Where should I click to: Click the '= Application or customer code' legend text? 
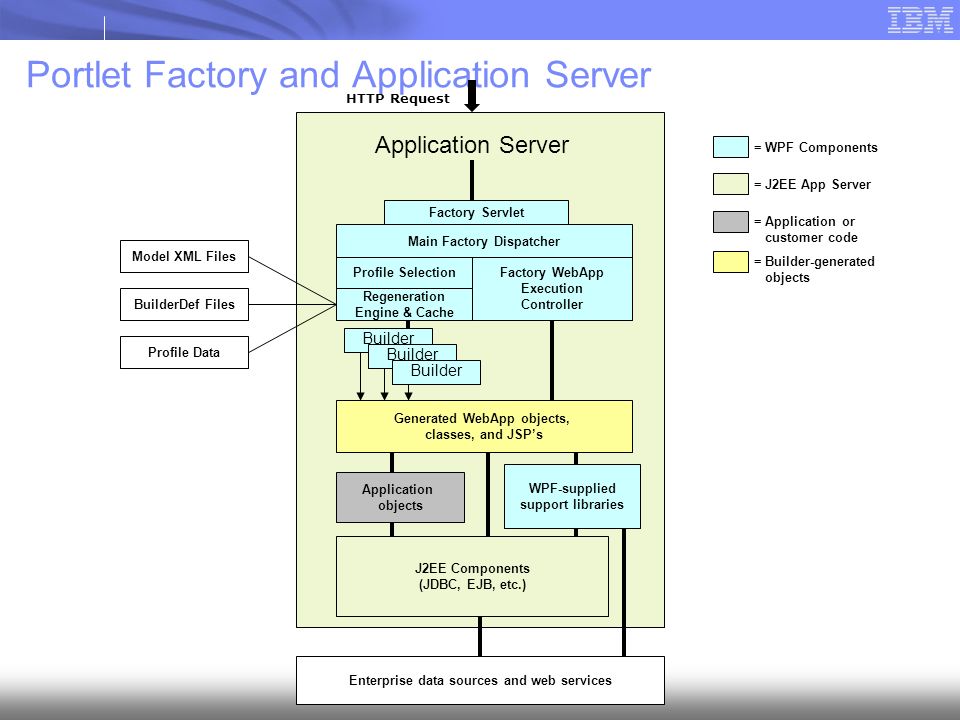(806, 229)
